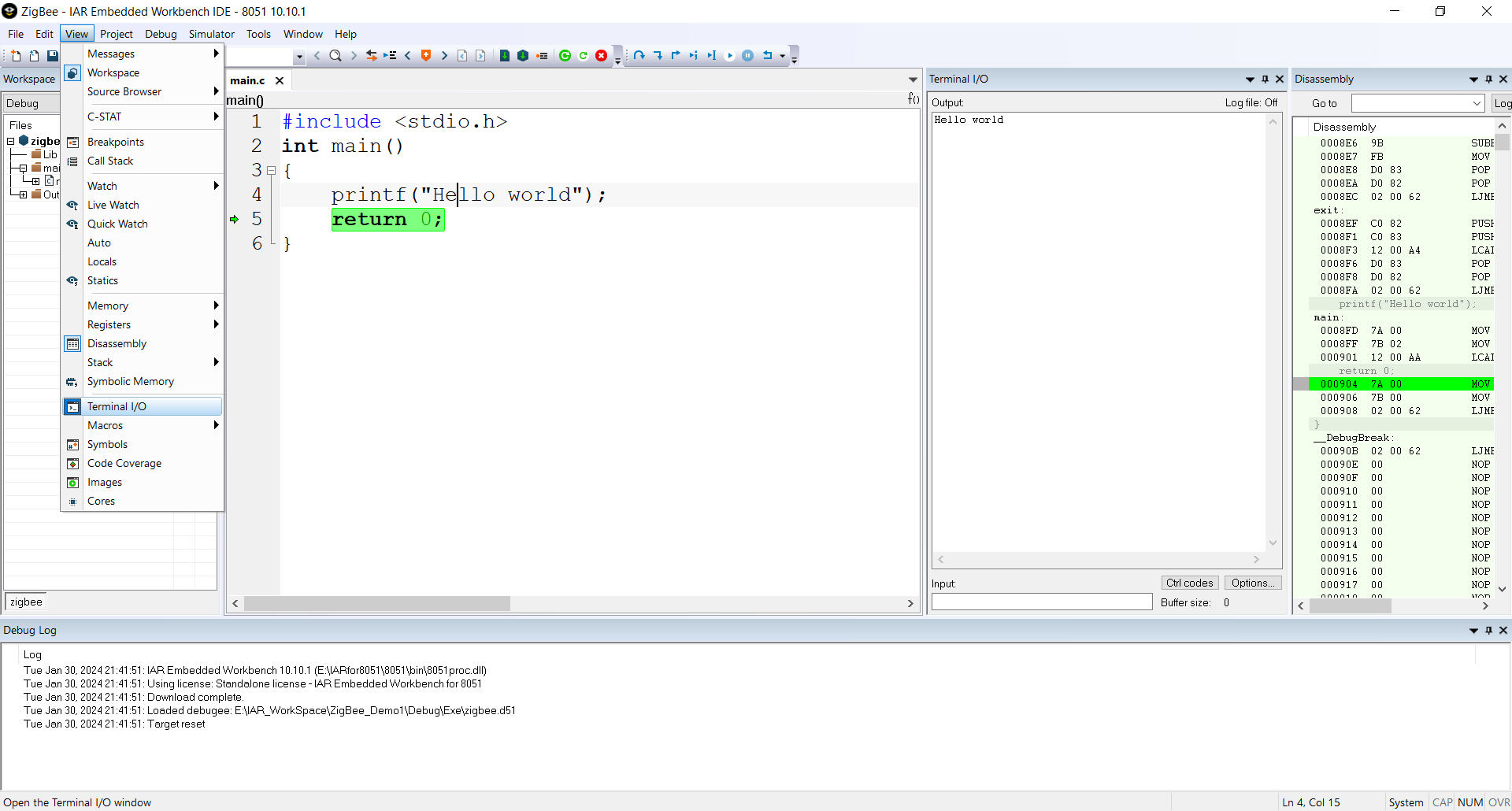Expand the Macros submenu
The image size is (1512, 811).
click(143, 425)
